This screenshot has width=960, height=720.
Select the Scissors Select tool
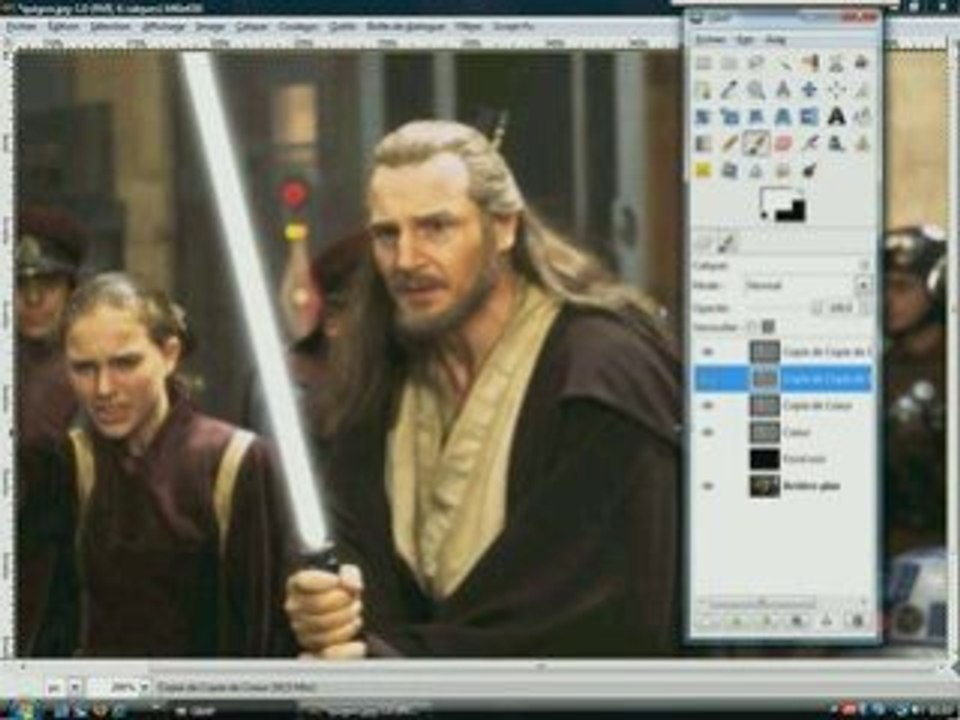(x=836, y=63)
